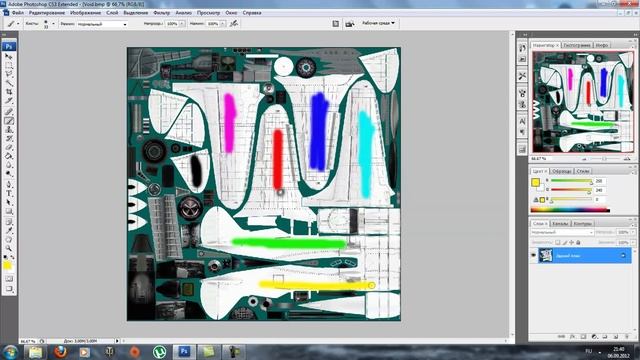
Task: Open the Файл menu
Action: (x=18, y=13)
